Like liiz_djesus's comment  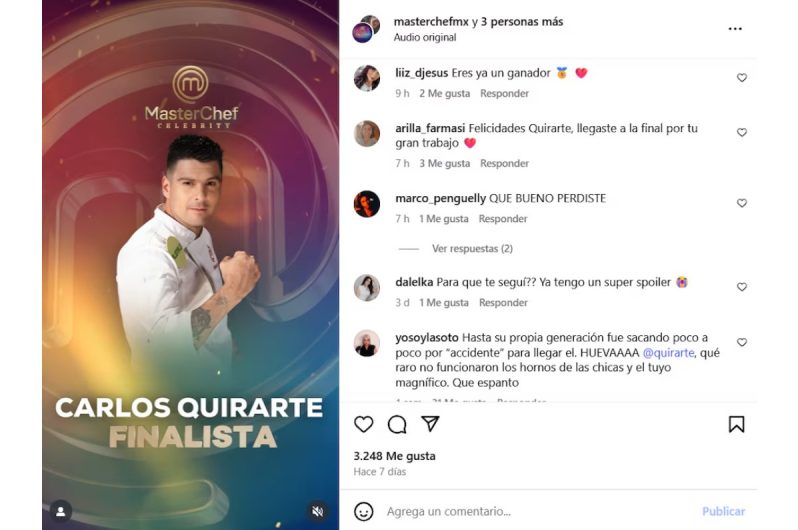tap(742, 77)
